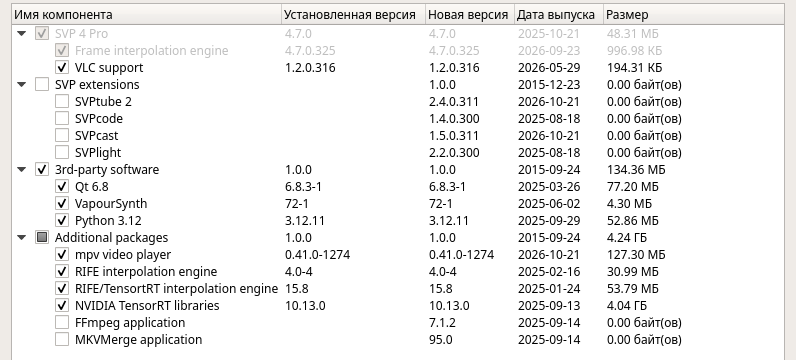Image resolution: width=796 pixels, height=360 pixels.
Task: Uncheck RIFE/TensortRT interpolation engine checkbox
Action: coord(62,288)
